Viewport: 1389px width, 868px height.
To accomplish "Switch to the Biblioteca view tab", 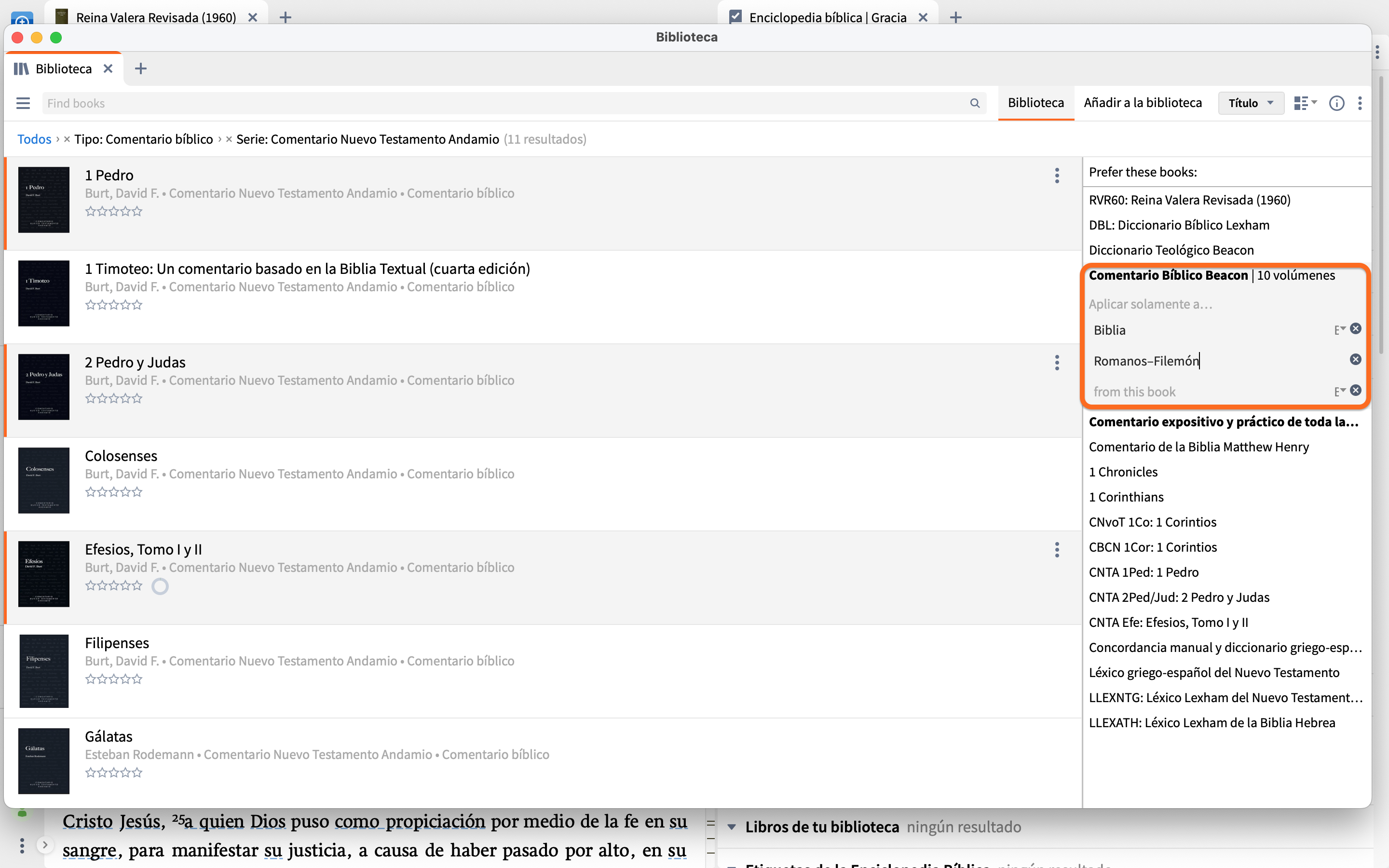I will pyautogui.click(x=1036, y=103).
